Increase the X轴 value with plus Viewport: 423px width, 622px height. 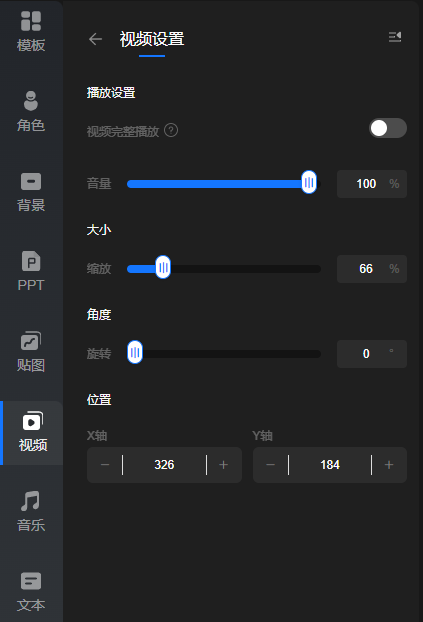(224, 465)
